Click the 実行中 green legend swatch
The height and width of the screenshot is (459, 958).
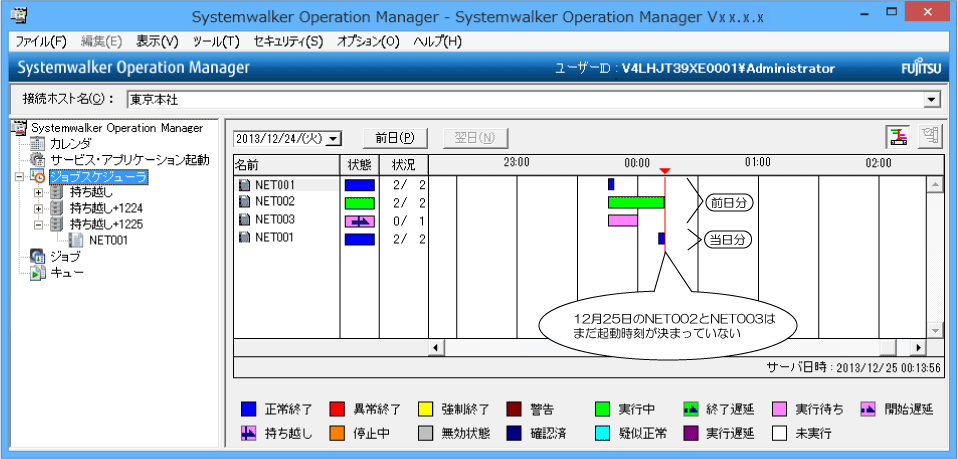point(602,409)
